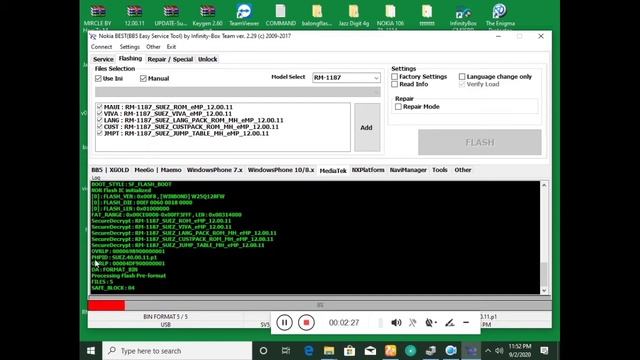This screenshot has width=640, height=360.
Task: Switch to the Unlock tab
Action: [207, 59]
